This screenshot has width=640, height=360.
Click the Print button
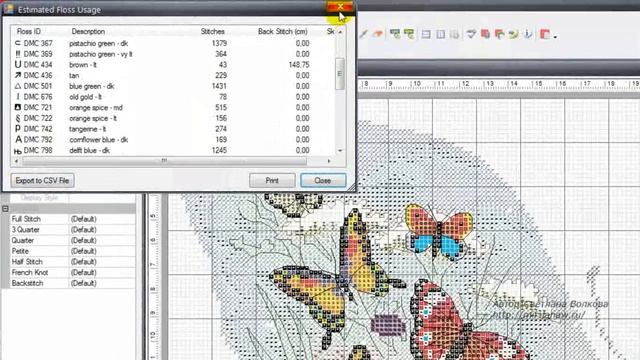coord(272,180)
